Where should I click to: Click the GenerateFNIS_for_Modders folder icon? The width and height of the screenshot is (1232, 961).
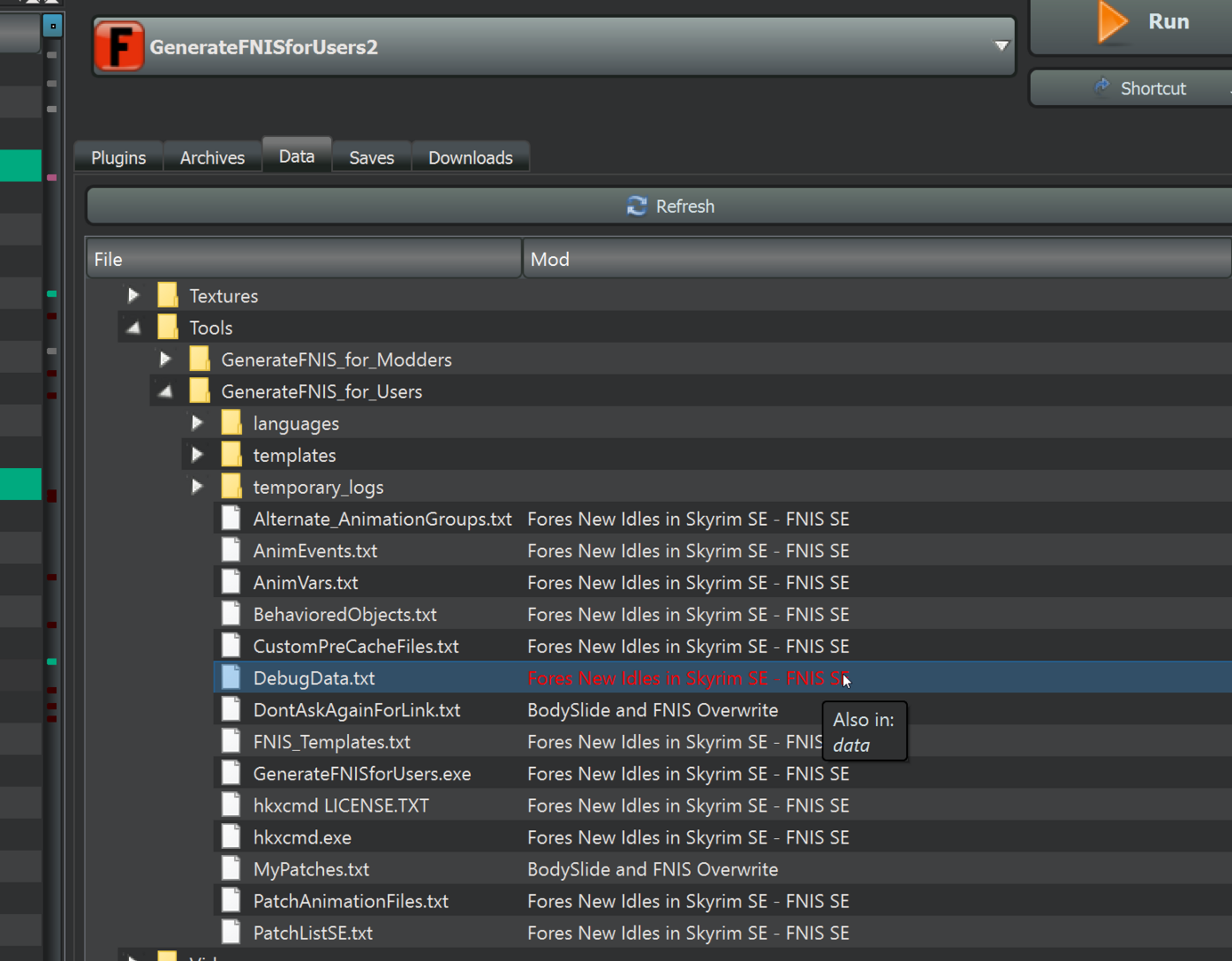tap(199, 359)
